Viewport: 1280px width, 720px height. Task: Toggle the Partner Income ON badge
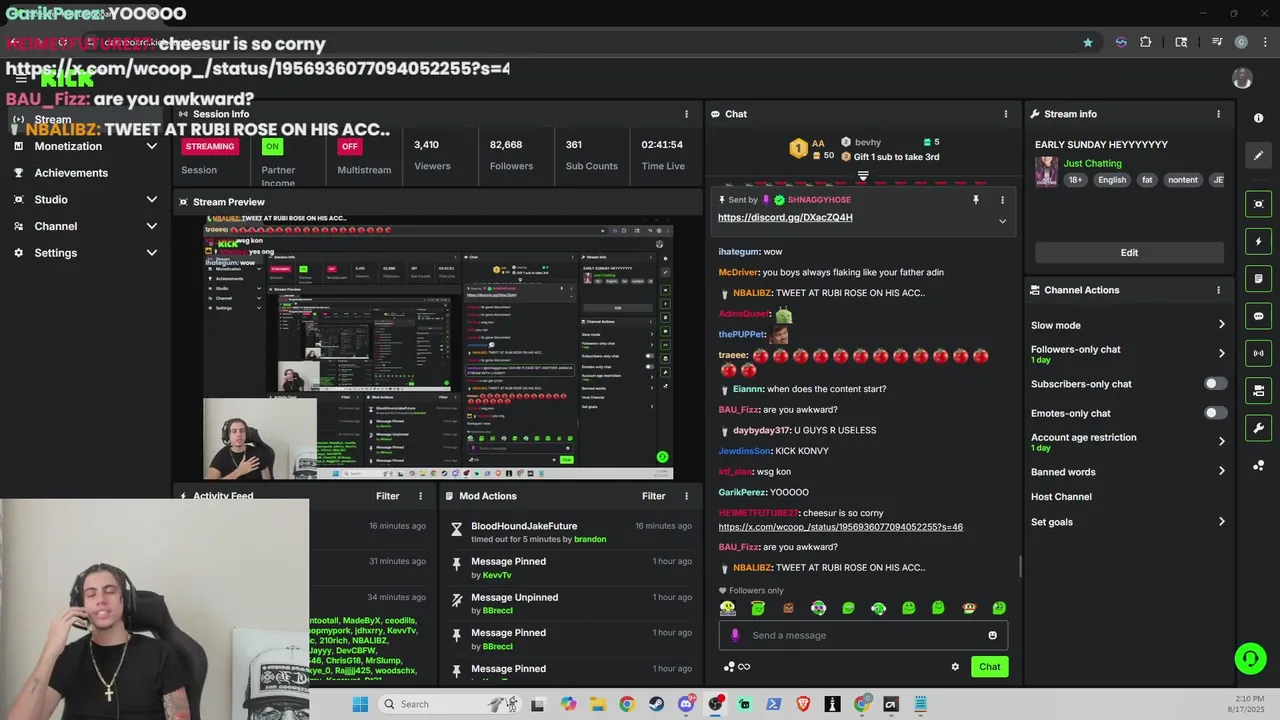(272, 146)
